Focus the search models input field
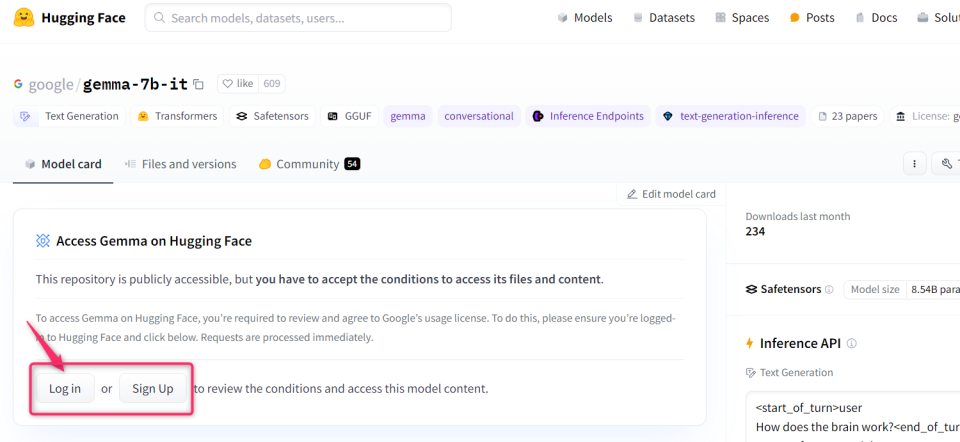This screenshot has height=442, width=960. (298, 18)
